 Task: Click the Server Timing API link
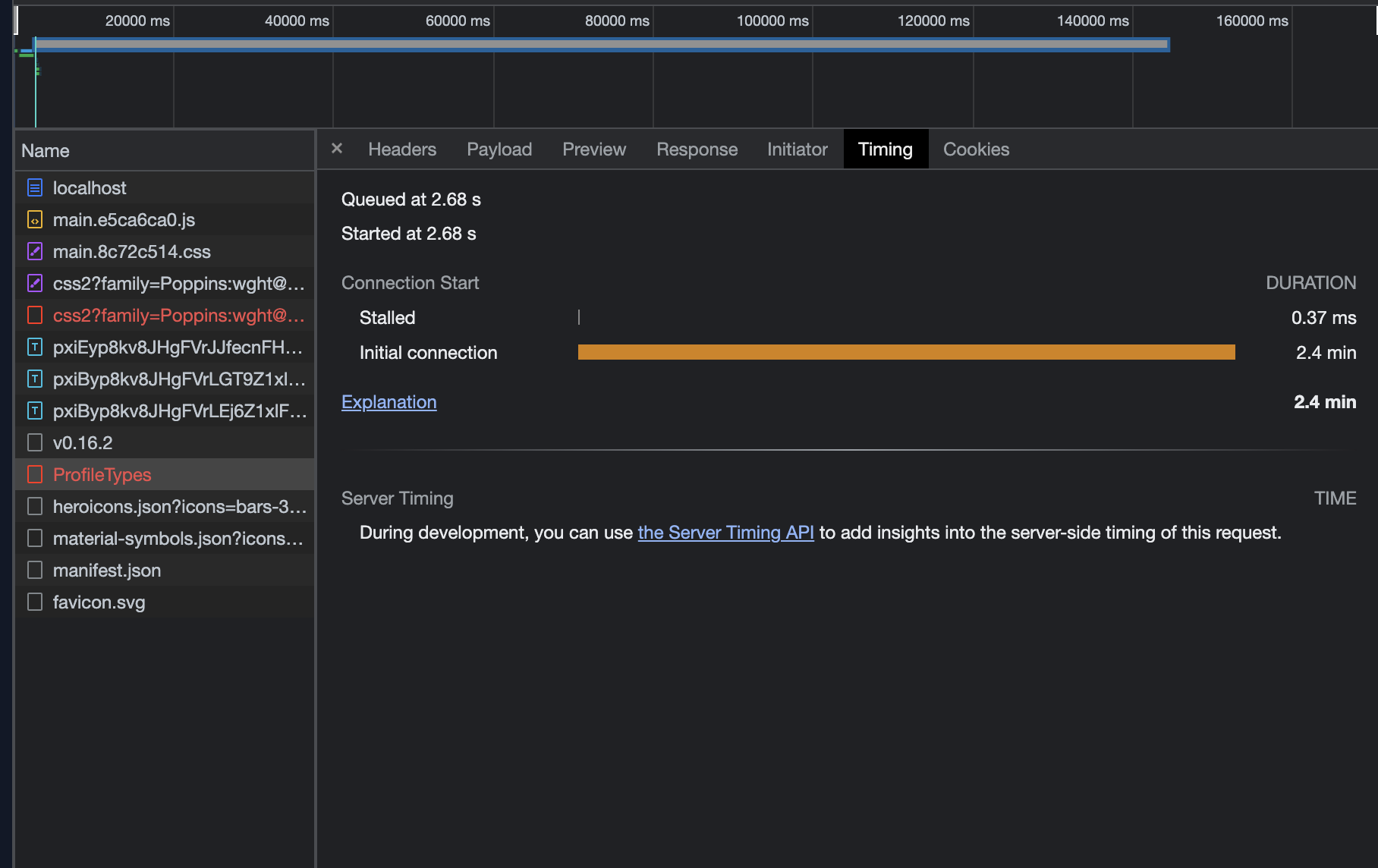(x=725, y=532)
